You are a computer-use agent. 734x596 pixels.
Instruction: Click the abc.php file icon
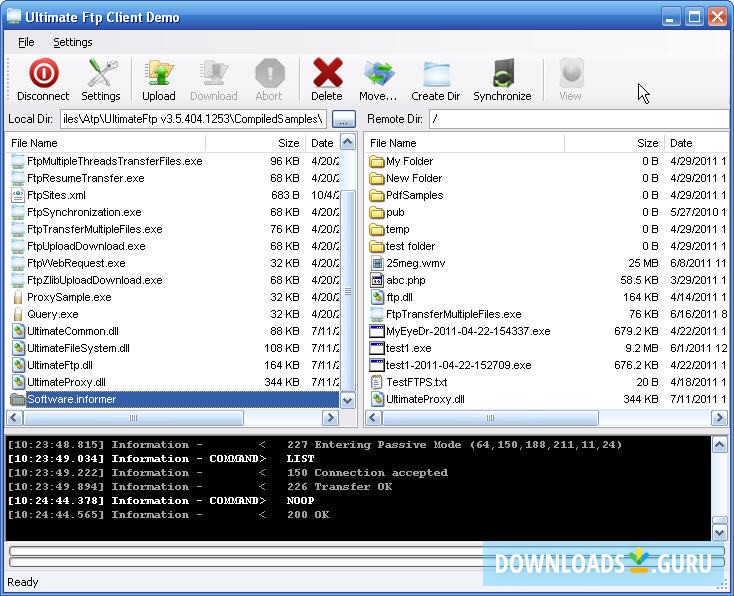pos(377,280)
